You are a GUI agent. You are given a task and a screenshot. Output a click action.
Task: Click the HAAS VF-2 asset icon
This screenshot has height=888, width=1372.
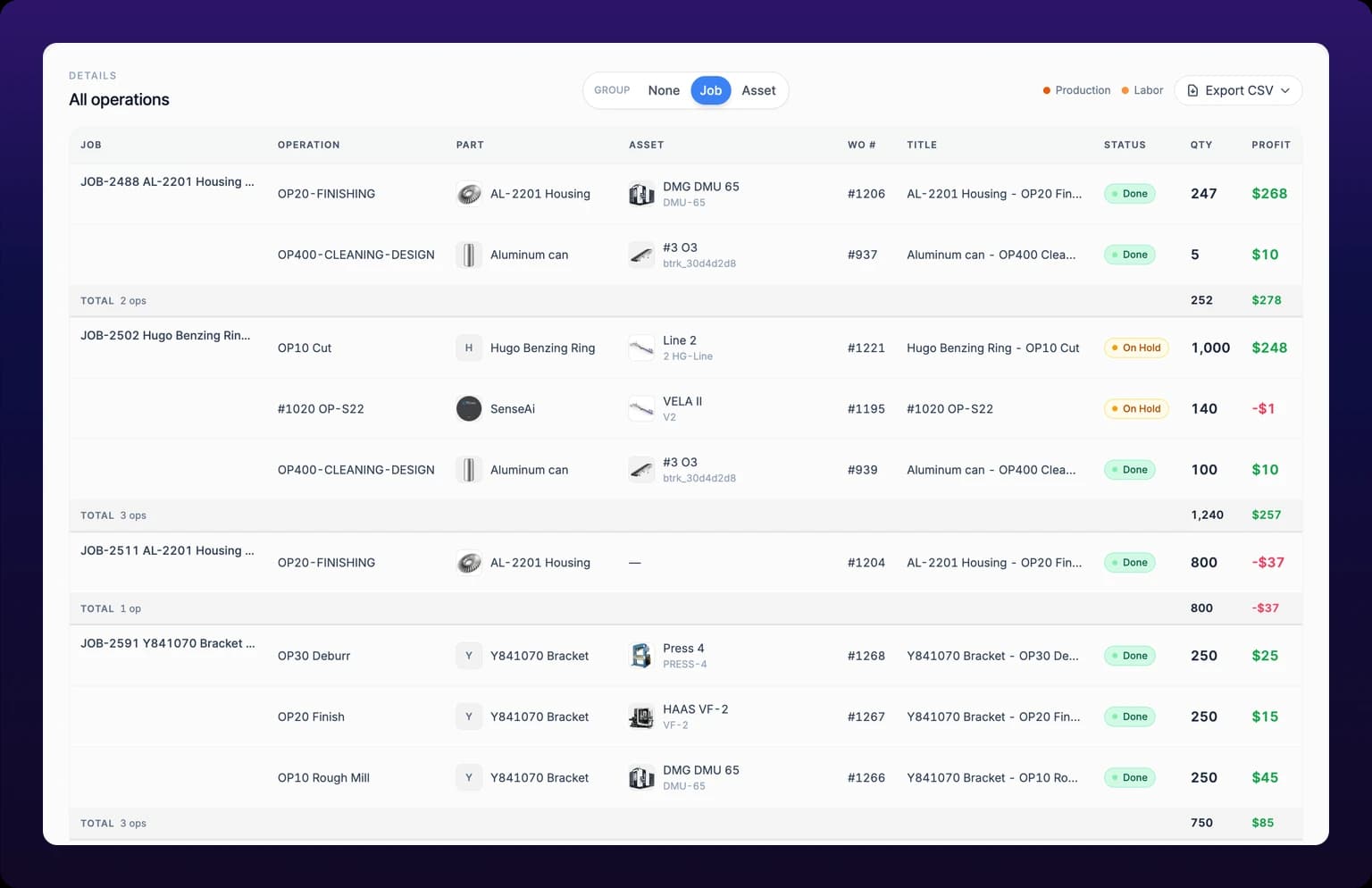(641, 716)
